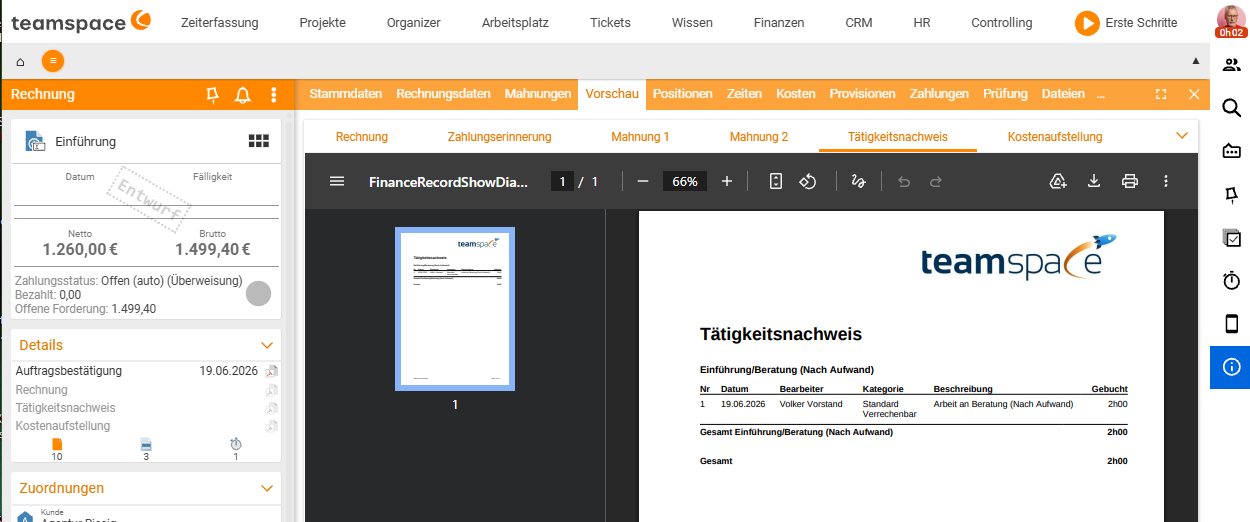Open the PDF viewer more-actions menu
The width and height of the screenshot is (1250, 522).
coord(1166,181)
